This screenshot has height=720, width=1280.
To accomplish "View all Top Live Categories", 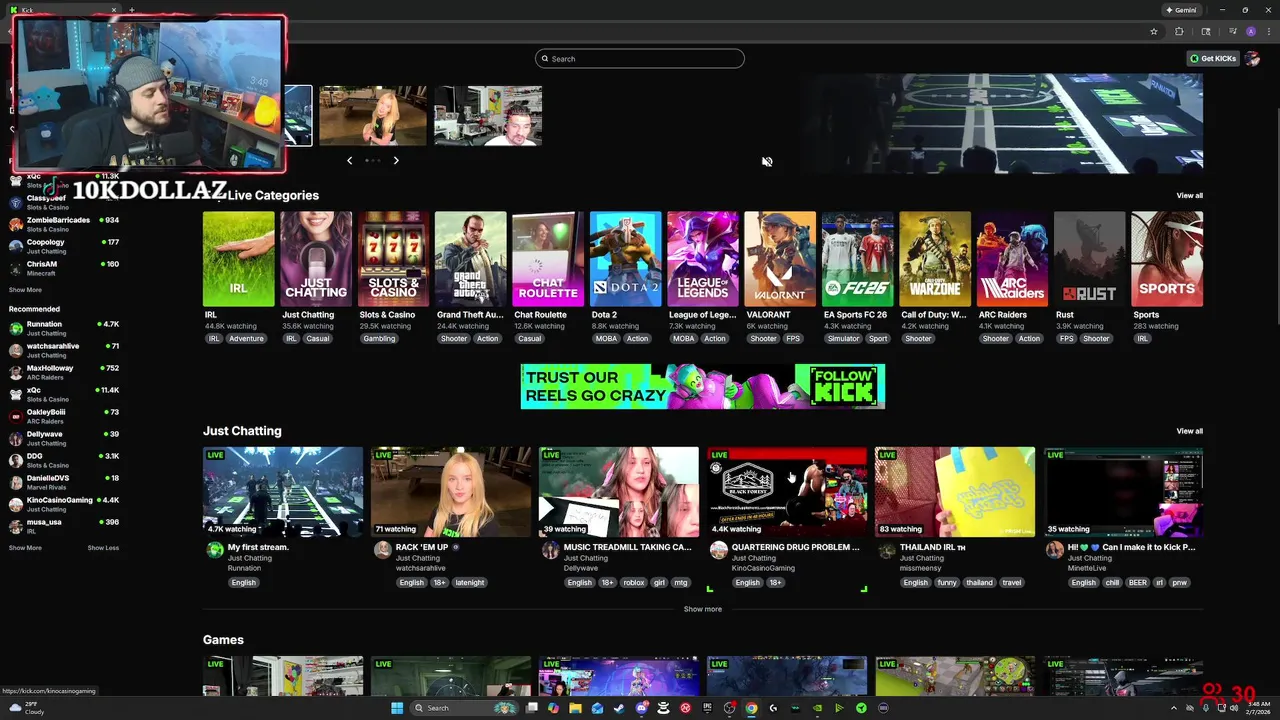I will pos(1189,195).
